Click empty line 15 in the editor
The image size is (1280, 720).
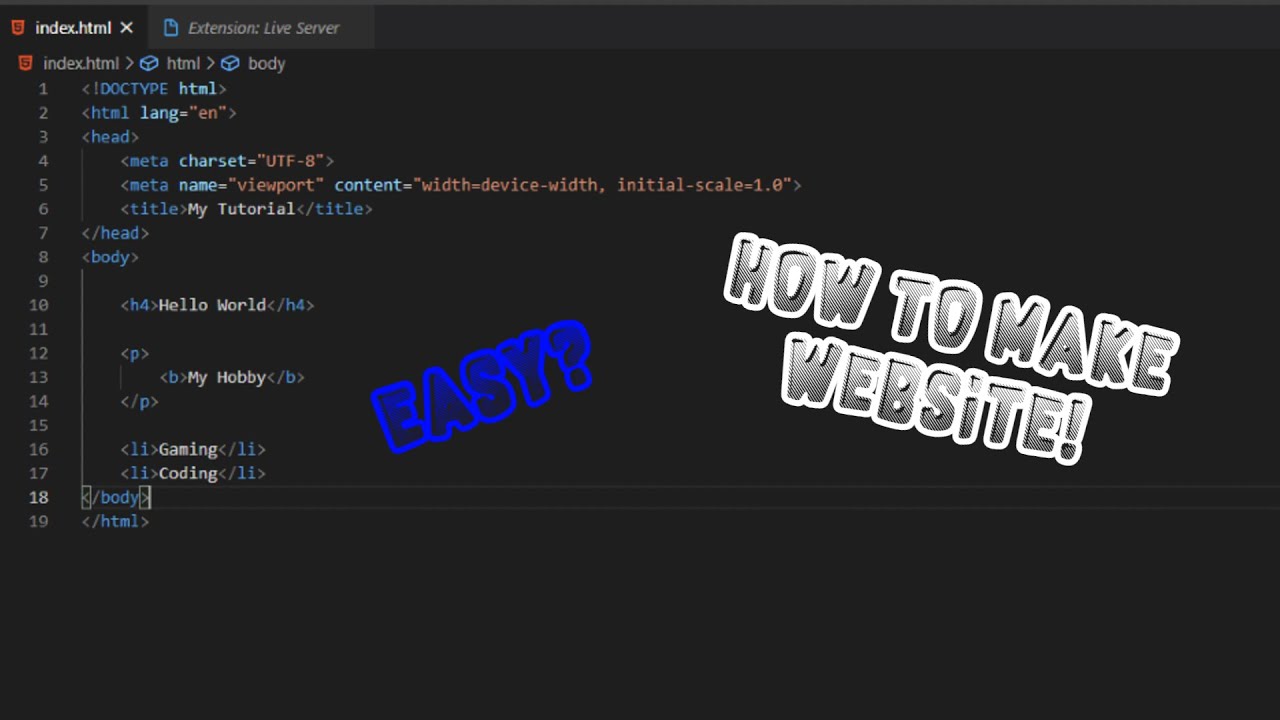[x=680, y=425]
